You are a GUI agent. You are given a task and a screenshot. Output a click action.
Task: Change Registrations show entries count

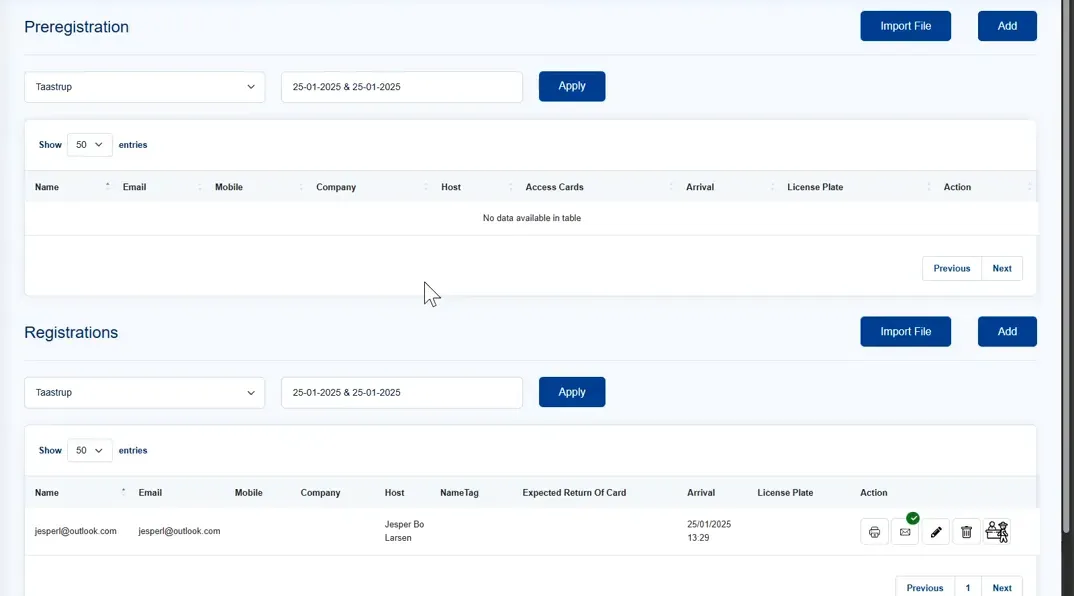pos(90,450)
